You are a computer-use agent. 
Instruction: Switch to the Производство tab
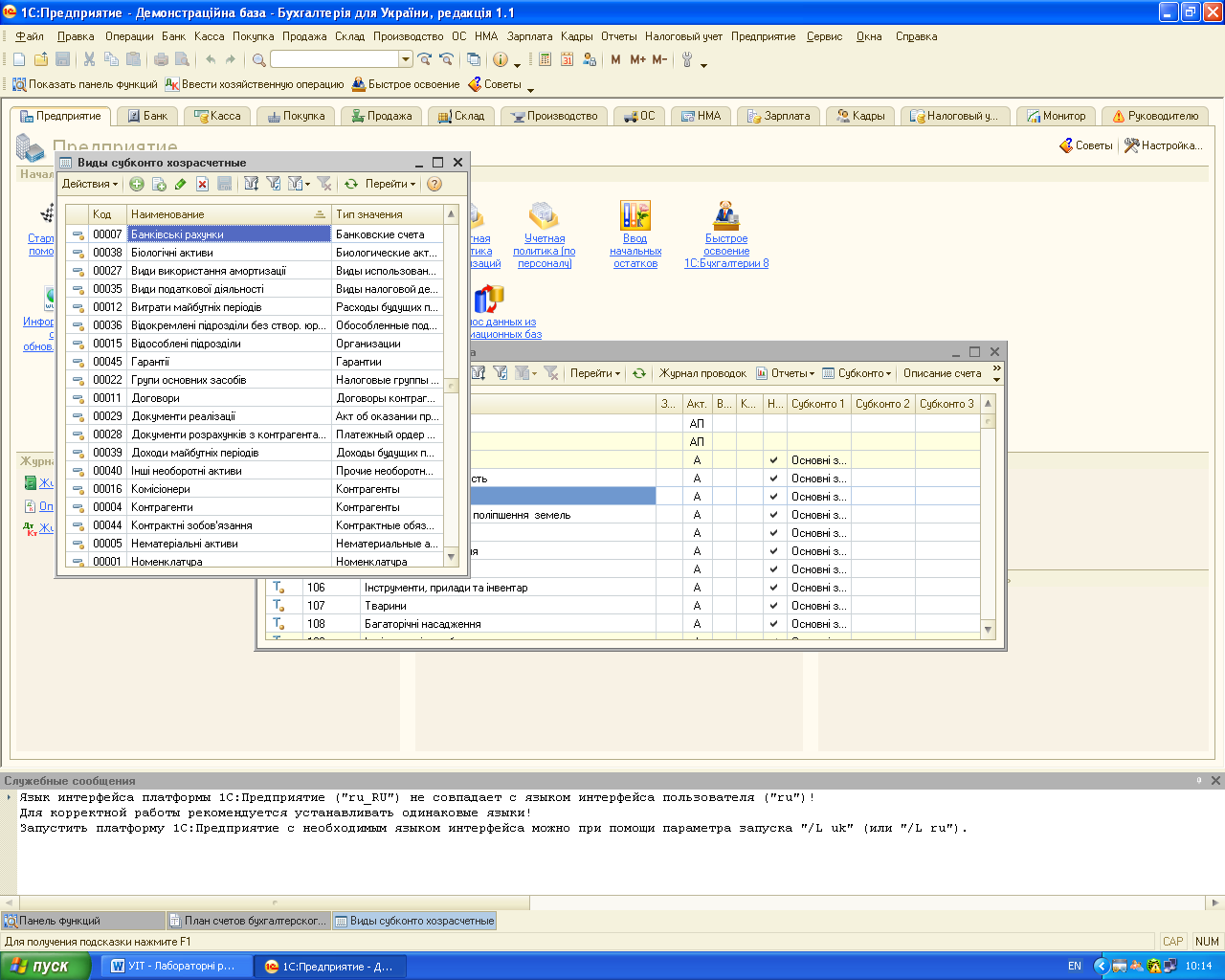554,116
